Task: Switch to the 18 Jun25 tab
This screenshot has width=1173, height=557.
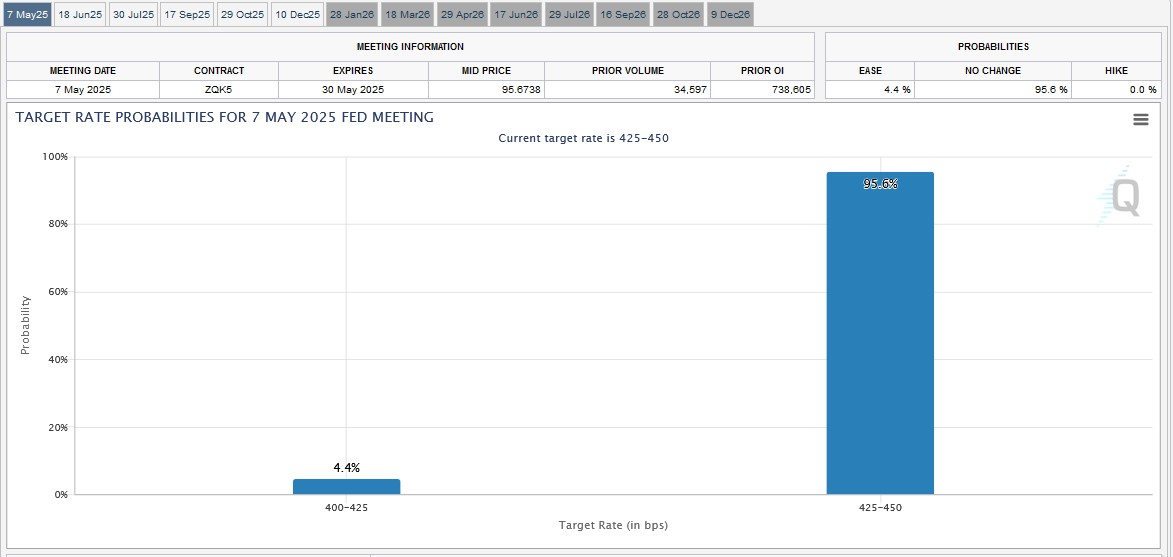Action: (79, 14)
